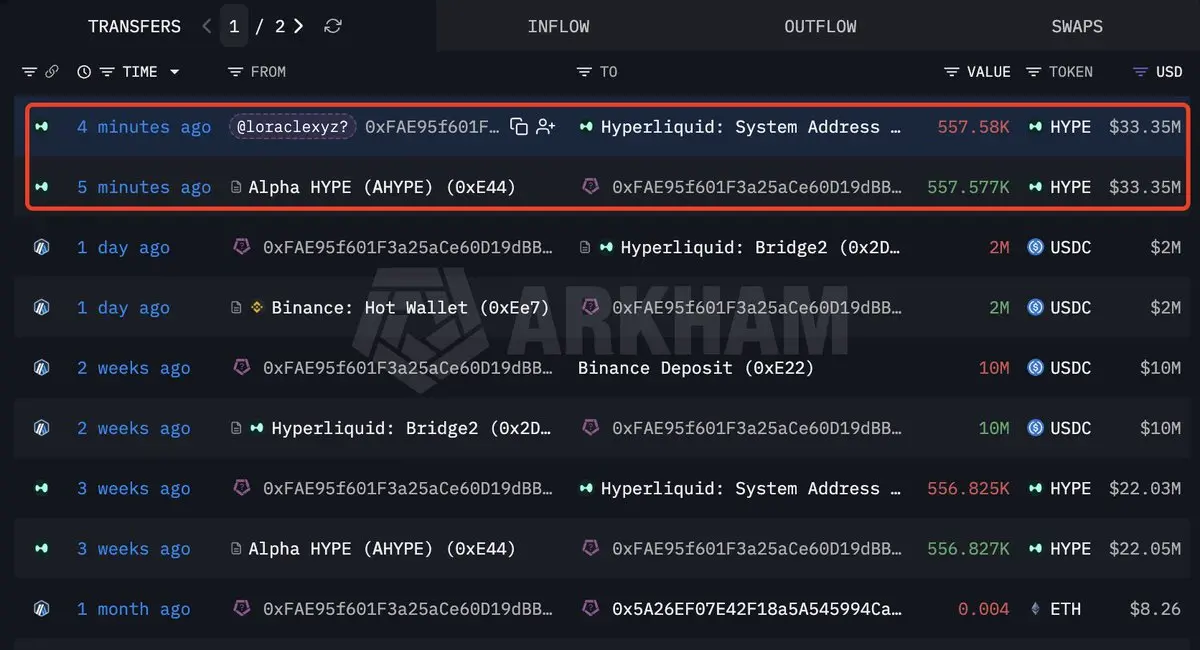Screen dimensions: 1200x650
Task: Switch to the TRANSFERS tab
Action: tap(134, 26)
